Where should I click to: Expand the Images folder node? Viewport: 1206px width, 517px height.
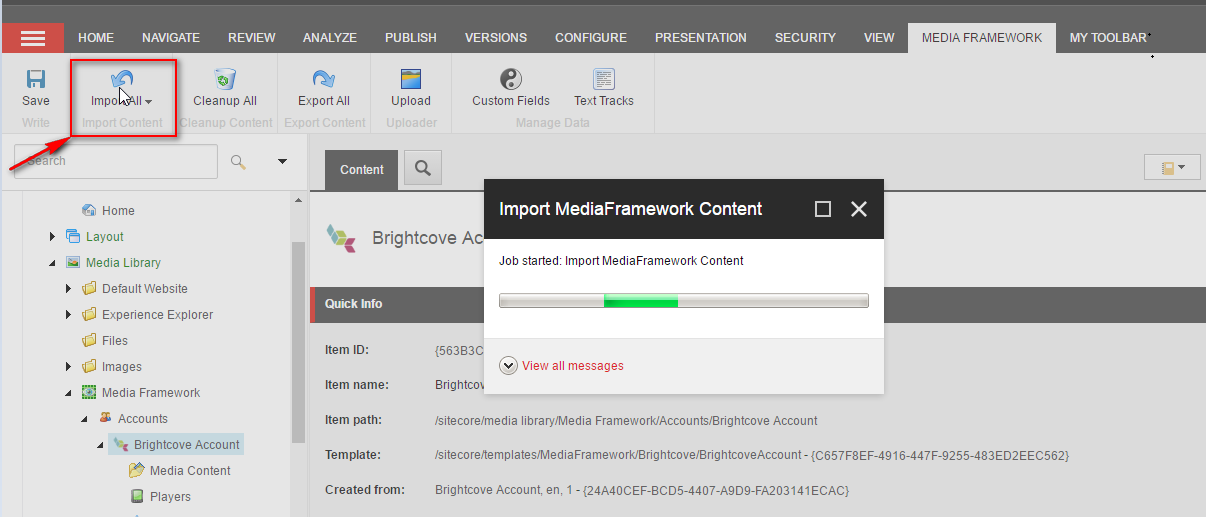coord(69,367)
